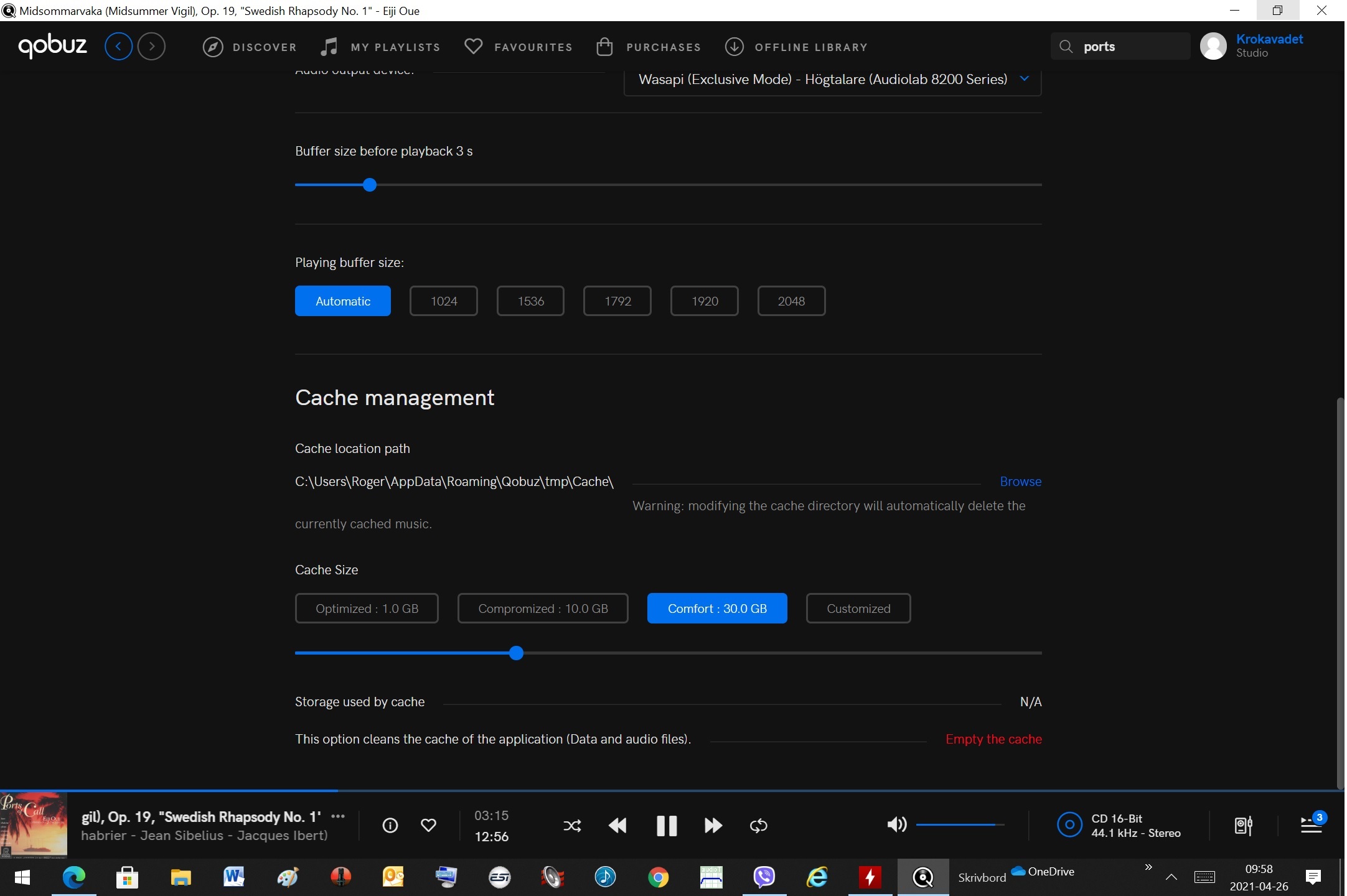Open Outlook from the taskbar
The width and height of the screenshot is (1347, 896).
click(393, 877)
